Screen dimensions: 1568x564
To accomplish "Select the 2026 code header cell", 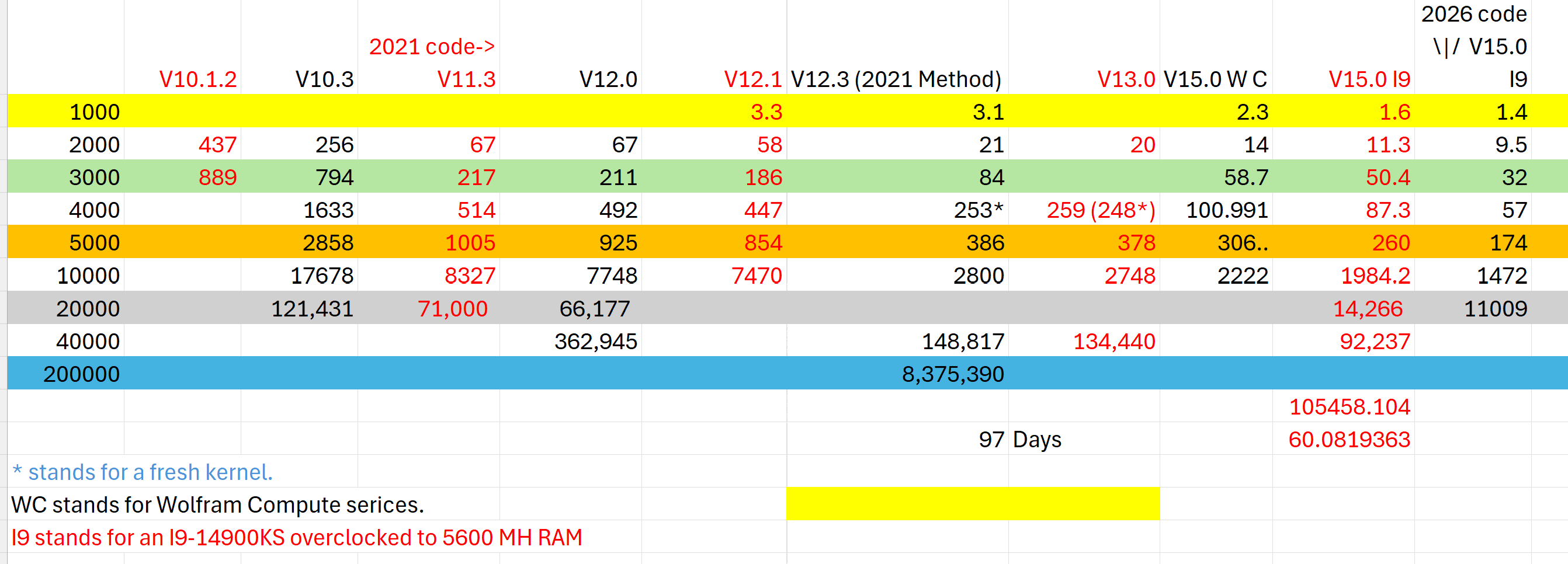I will (1472, 14).
